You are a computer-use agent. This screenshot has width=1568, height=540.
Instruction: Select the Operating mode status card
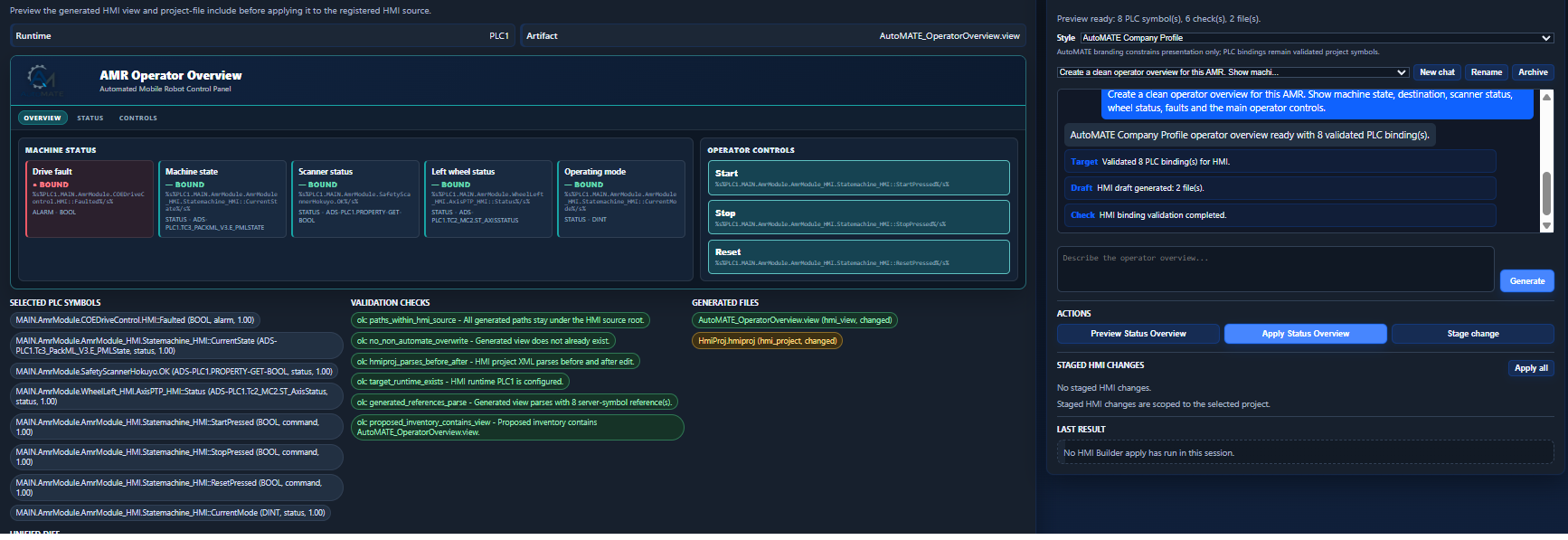[x=621, y=199]
